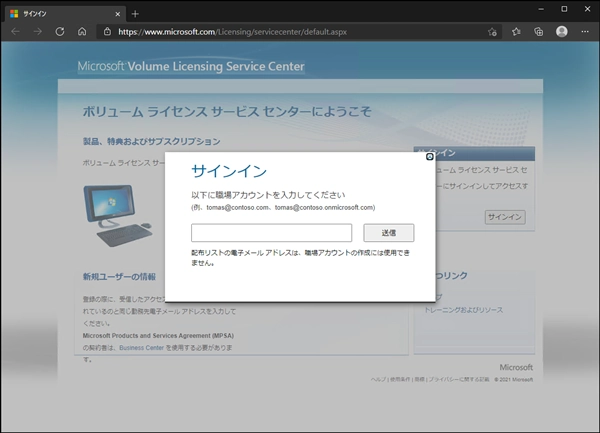Open the Business Center link
This screenshot has height=433, width=600.
142,348
